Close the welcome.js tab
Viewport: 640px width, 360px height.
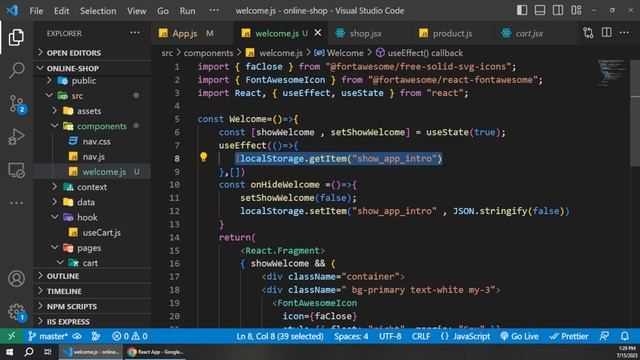coord(318,33)
